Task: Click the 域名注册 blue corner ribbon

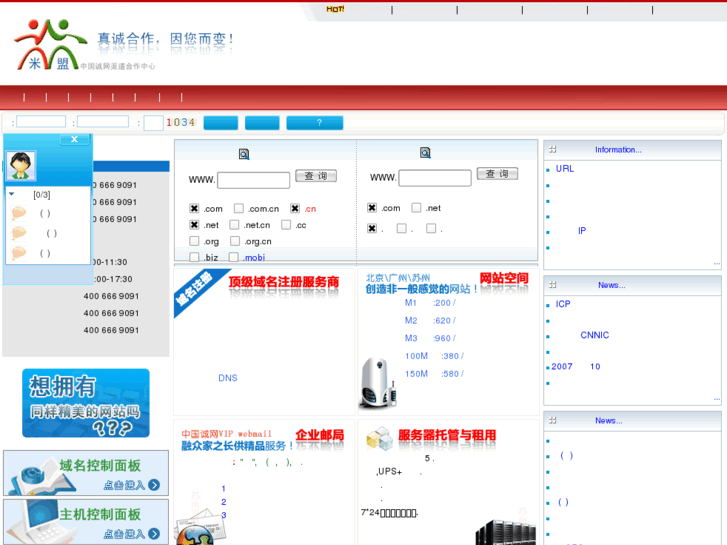Action: click(x=197, y=290)
